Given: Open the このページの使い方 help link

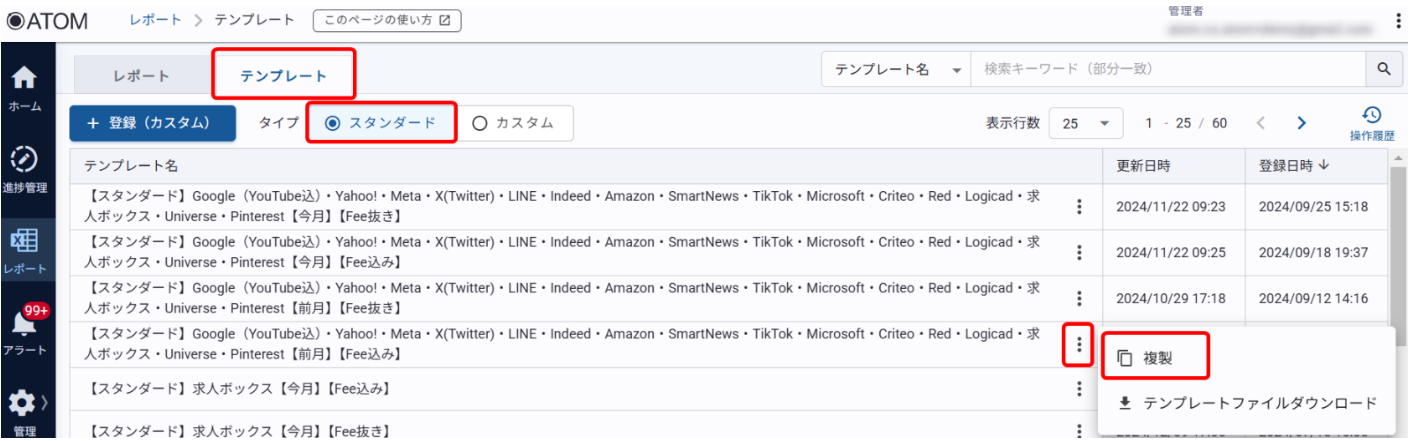Looking at the screenshot, I should (x=387, y=20).
